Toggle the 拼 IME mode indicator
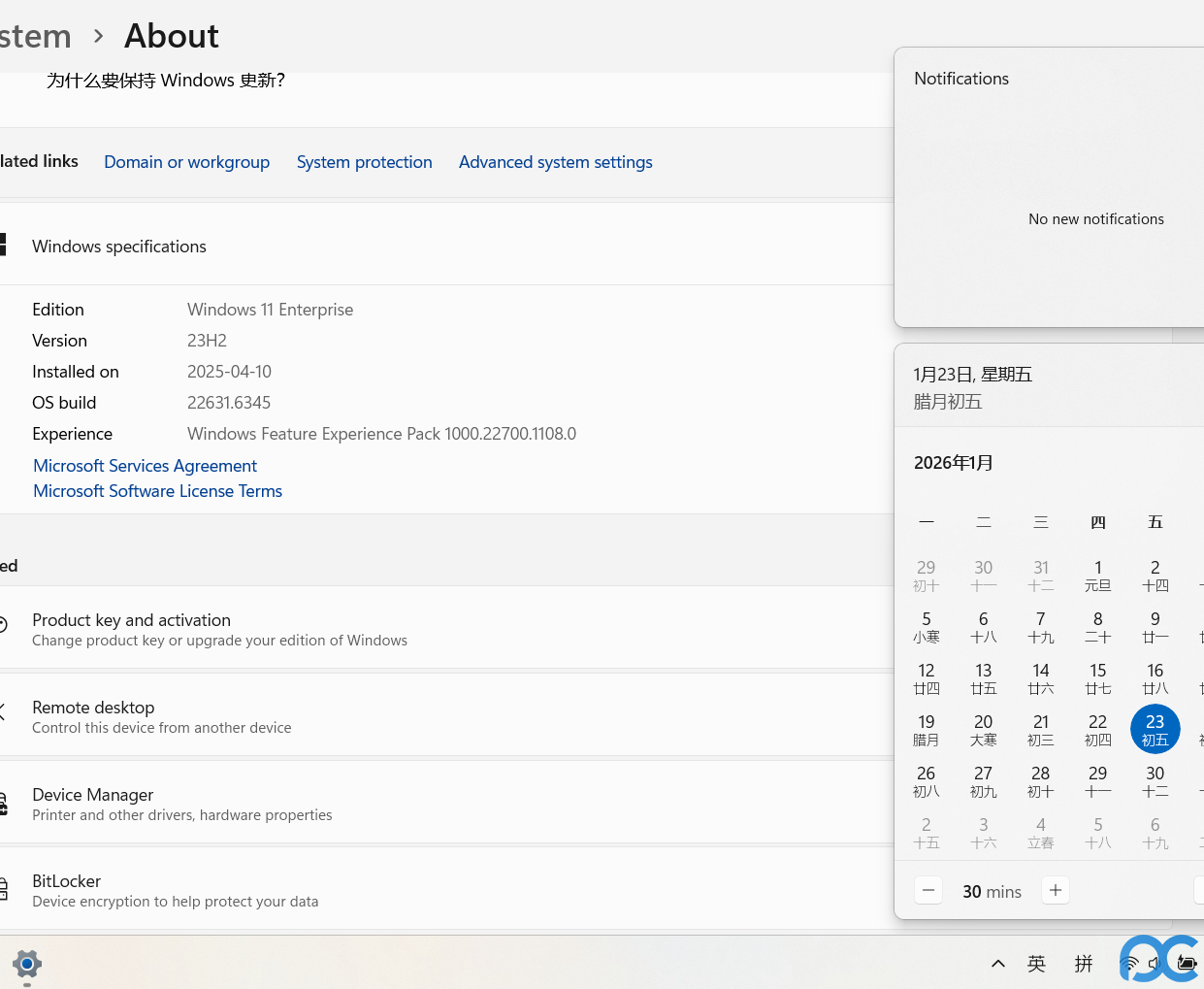This screenshot has height=989, width=1204. (x=1084, y=964)
